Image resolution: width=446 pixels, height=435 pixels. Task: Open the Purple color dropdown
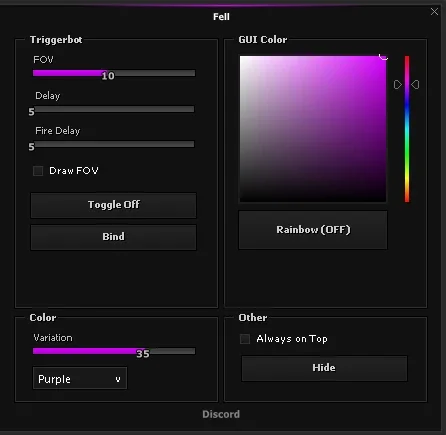point(80,378)
